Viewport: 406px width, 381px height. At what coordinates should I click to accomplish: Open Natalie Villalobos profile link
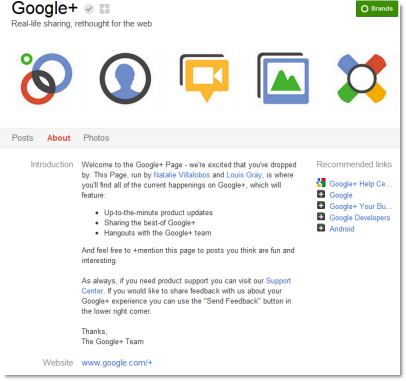click(x=182, y=175)
